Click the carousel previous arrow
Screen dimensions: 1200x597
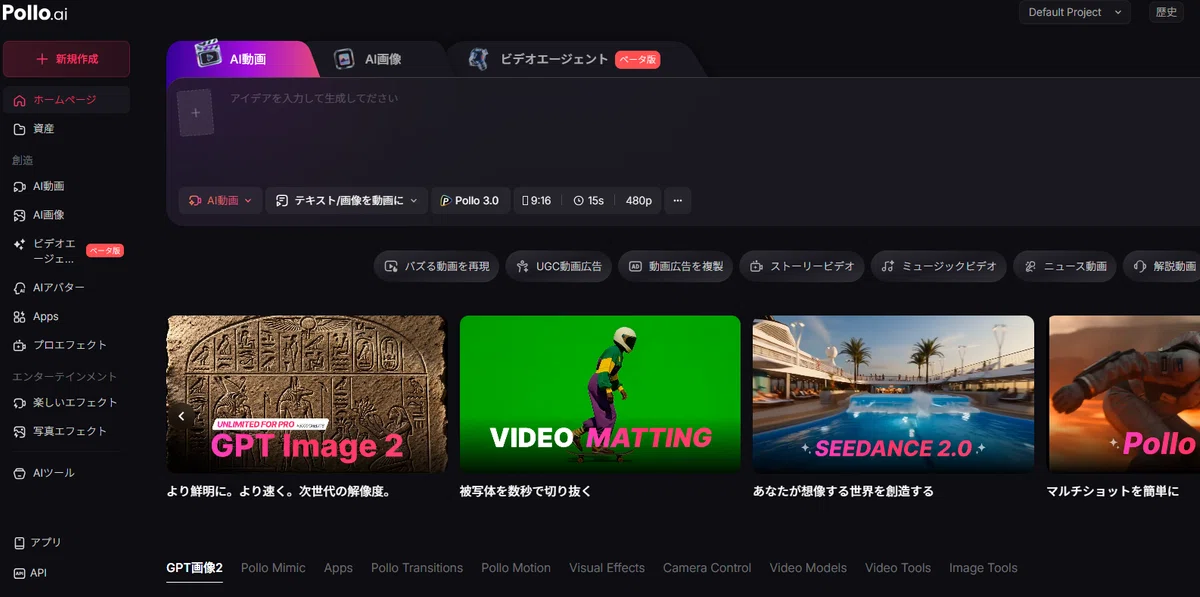[181, 415]
